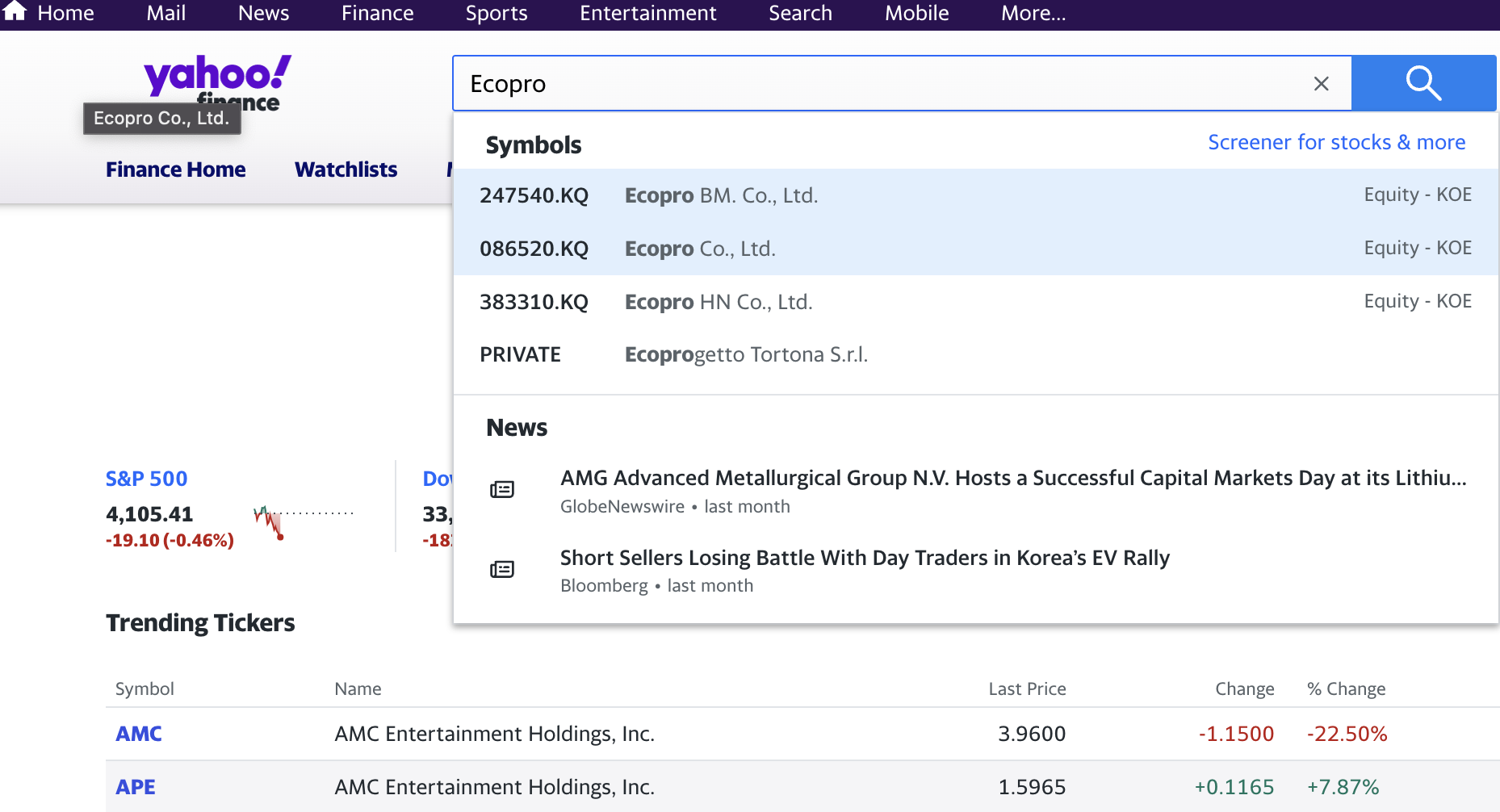Click the Trending Tickers heading

200,623
